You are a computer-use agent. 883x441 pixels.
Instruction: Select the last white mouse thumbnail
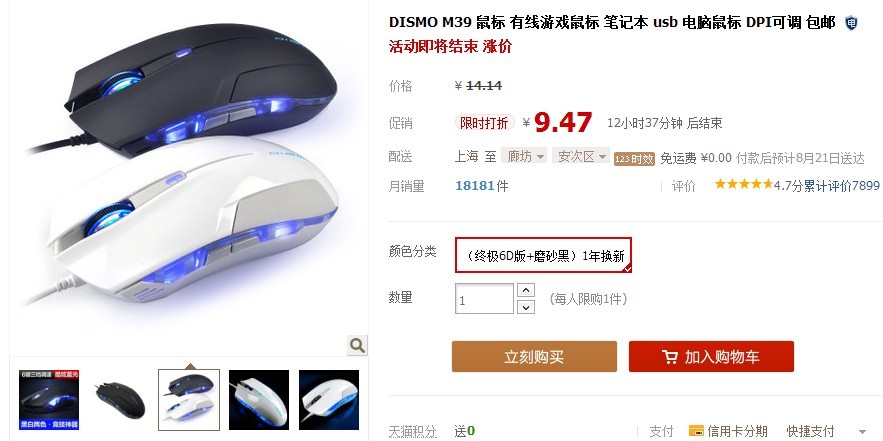click(329, 400)
